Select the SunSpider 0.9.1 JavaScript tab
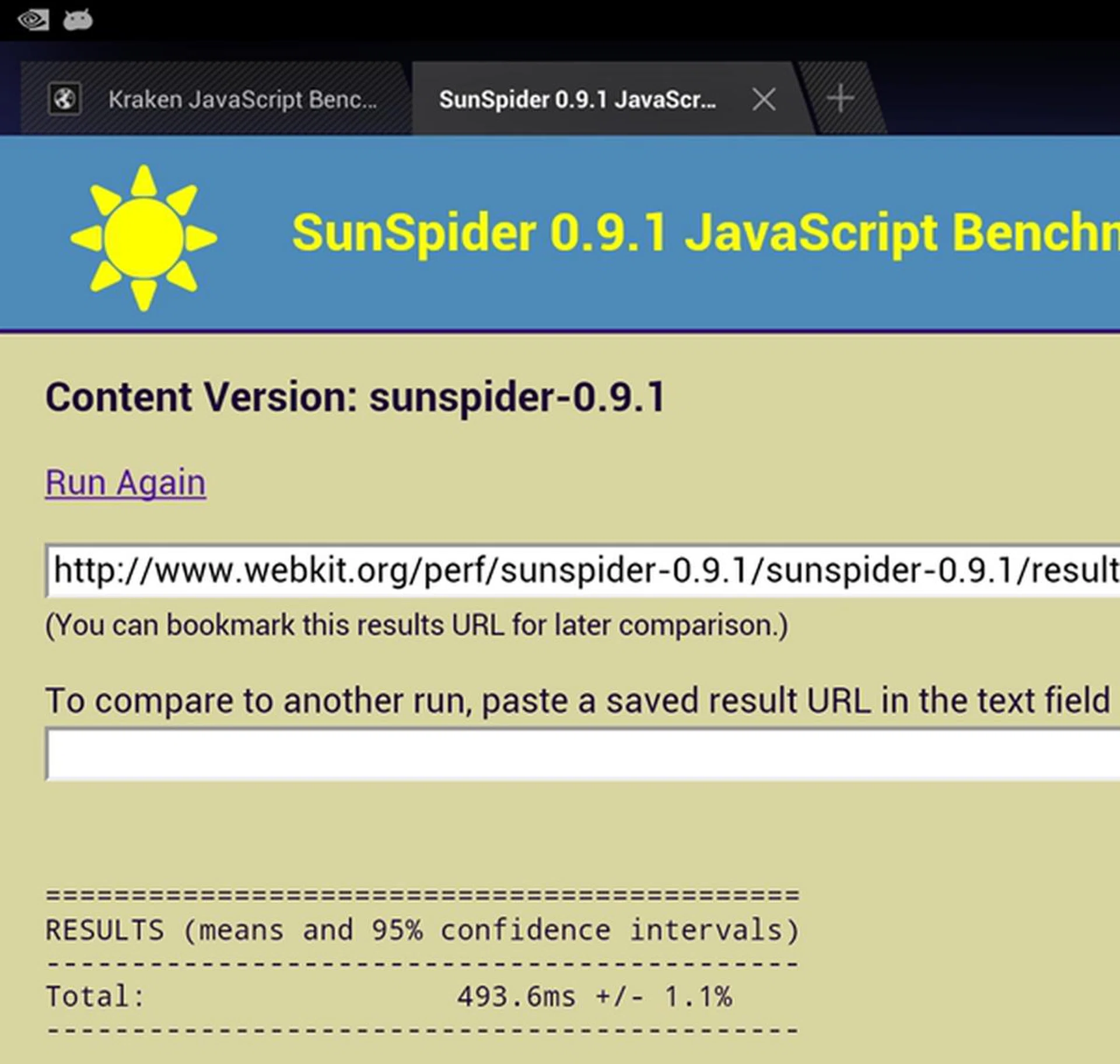 (577, 100)
